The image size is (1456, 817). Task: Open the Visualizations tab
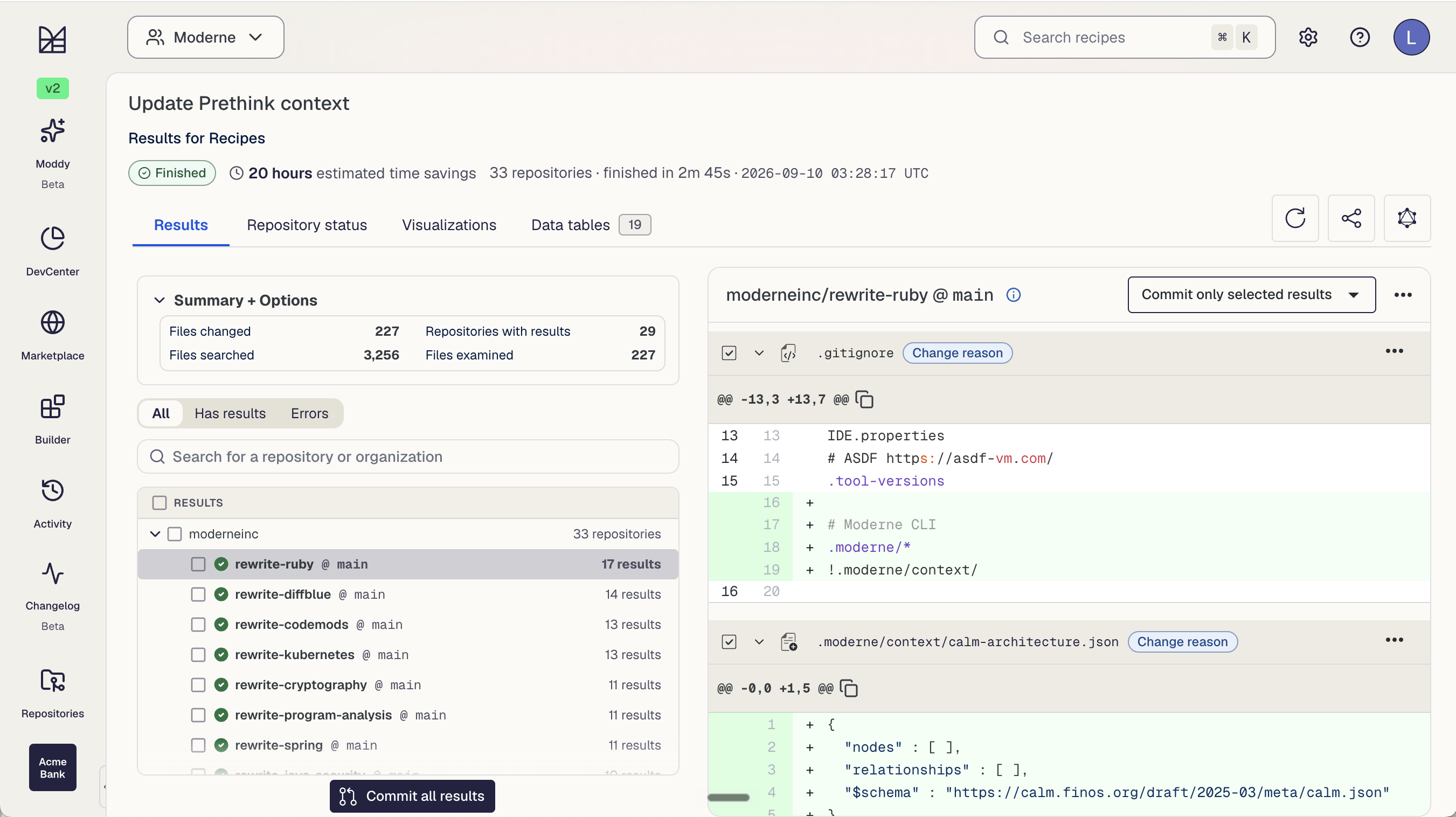click(449, 225)
